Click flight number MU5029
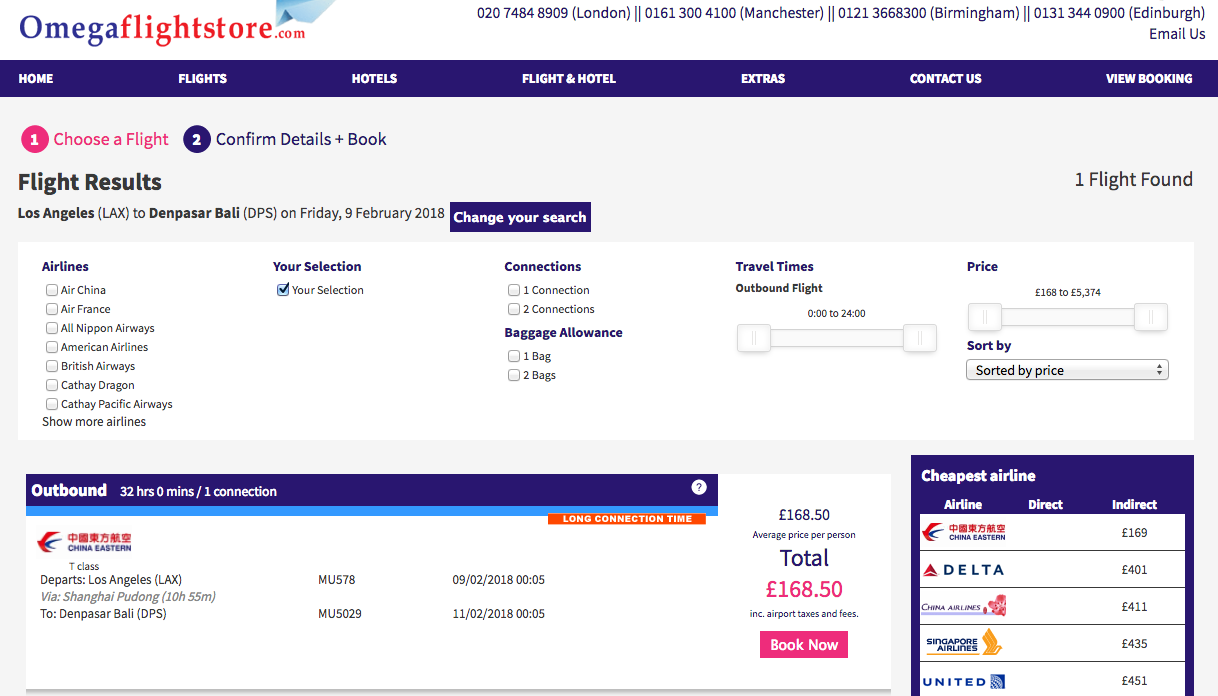Viewport: 1218px width, 696px height. [x=340, y=614]
